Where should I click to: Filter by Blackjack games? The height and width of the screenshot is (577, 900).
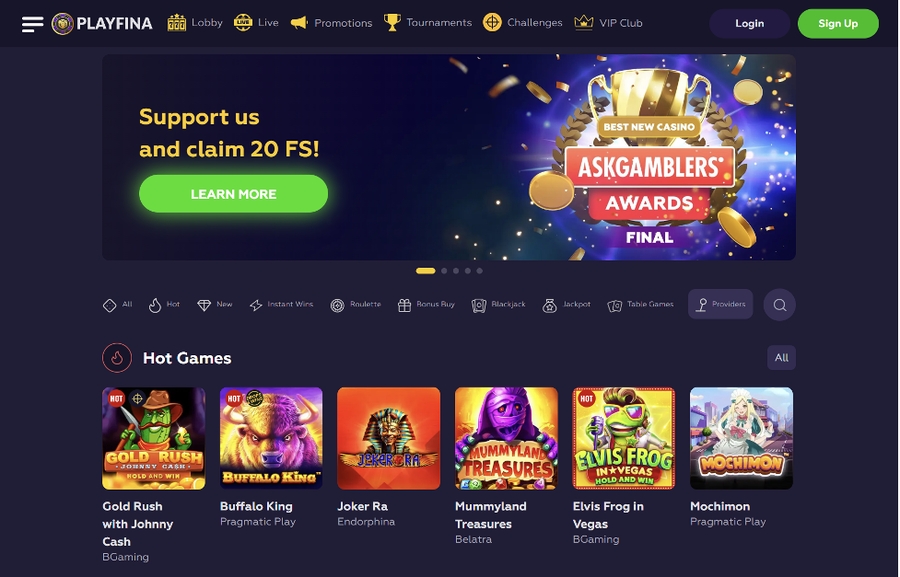click(498, 305)
